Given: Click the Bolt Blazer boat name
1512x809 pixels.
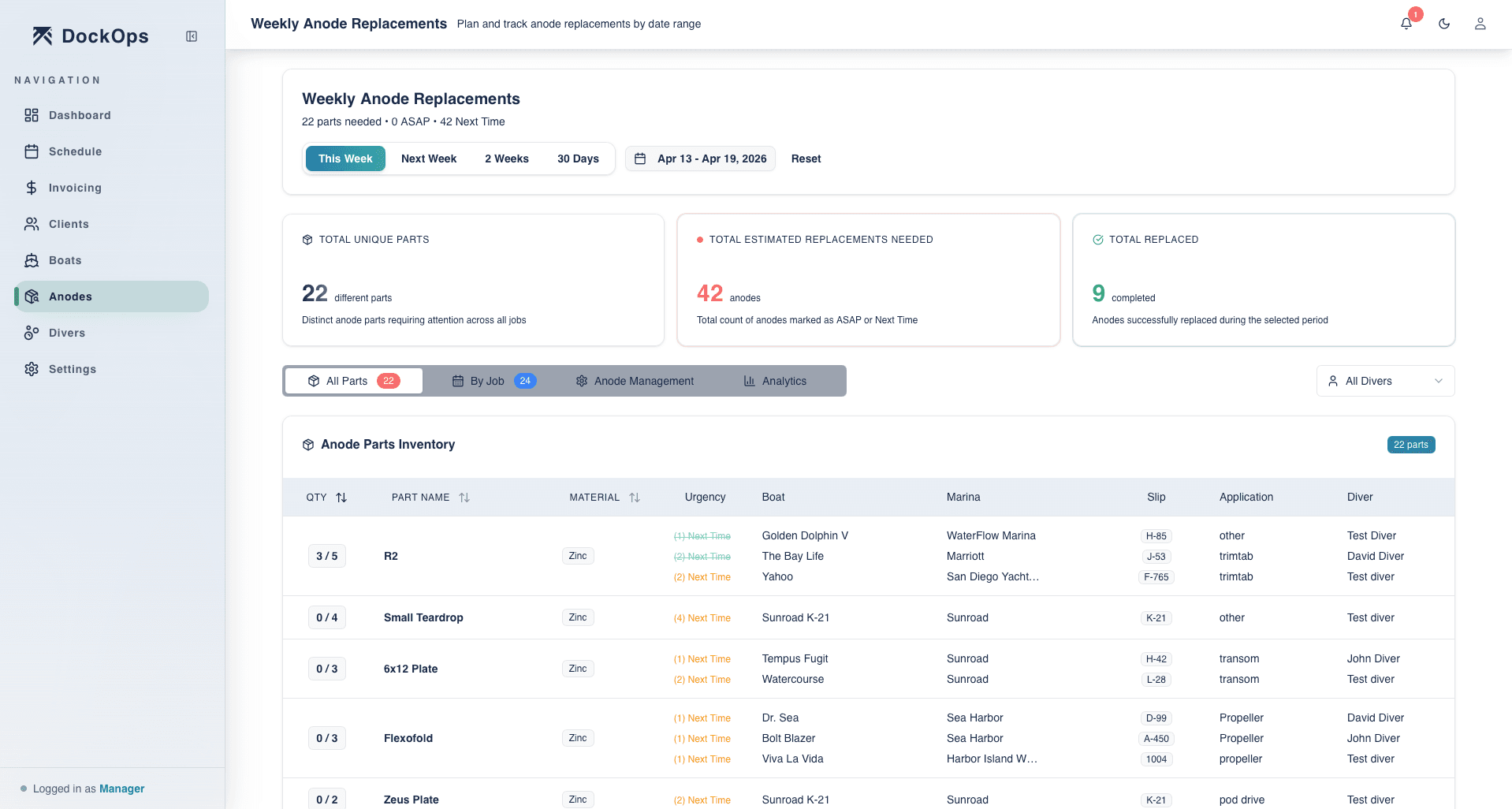Looking at the screenshot, I should (789, 738).
